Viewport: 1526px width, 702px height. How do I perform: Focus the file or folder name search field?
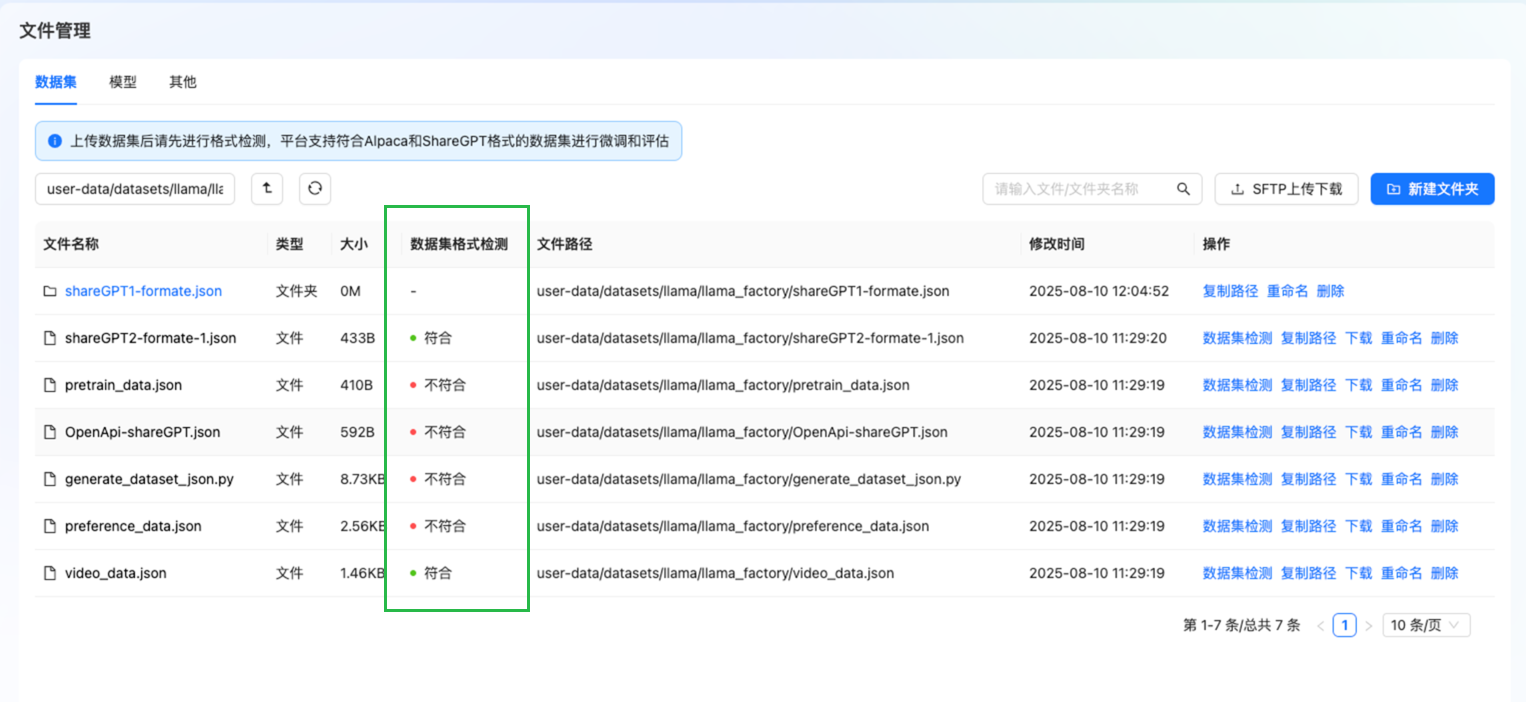1078,189
